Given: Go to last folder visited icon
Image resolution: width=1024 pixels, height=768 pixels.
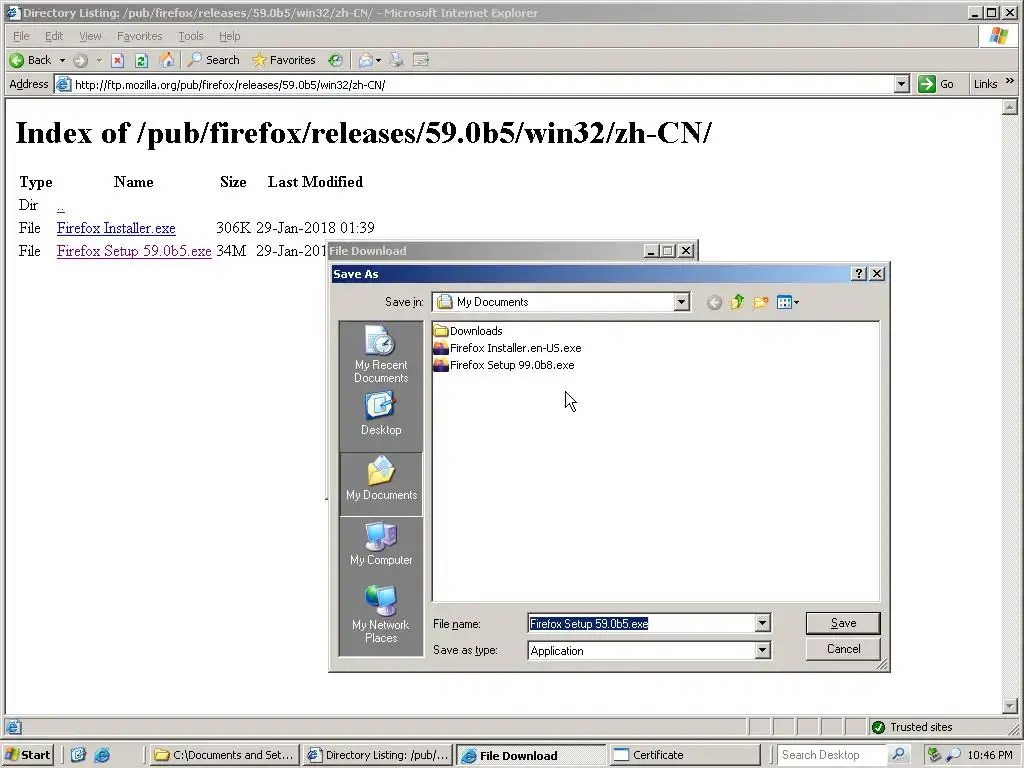Looking at the screenshot, I should tap(714, 302).
